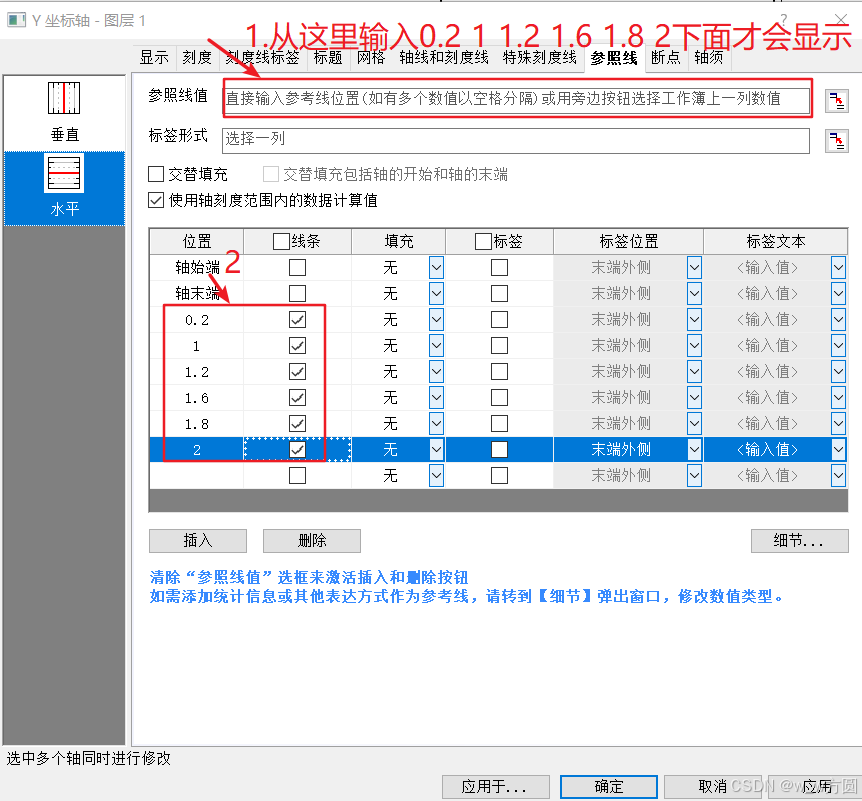
Task: Switch to the 轴线和刻度线 tab
Action: coord(444,57)
